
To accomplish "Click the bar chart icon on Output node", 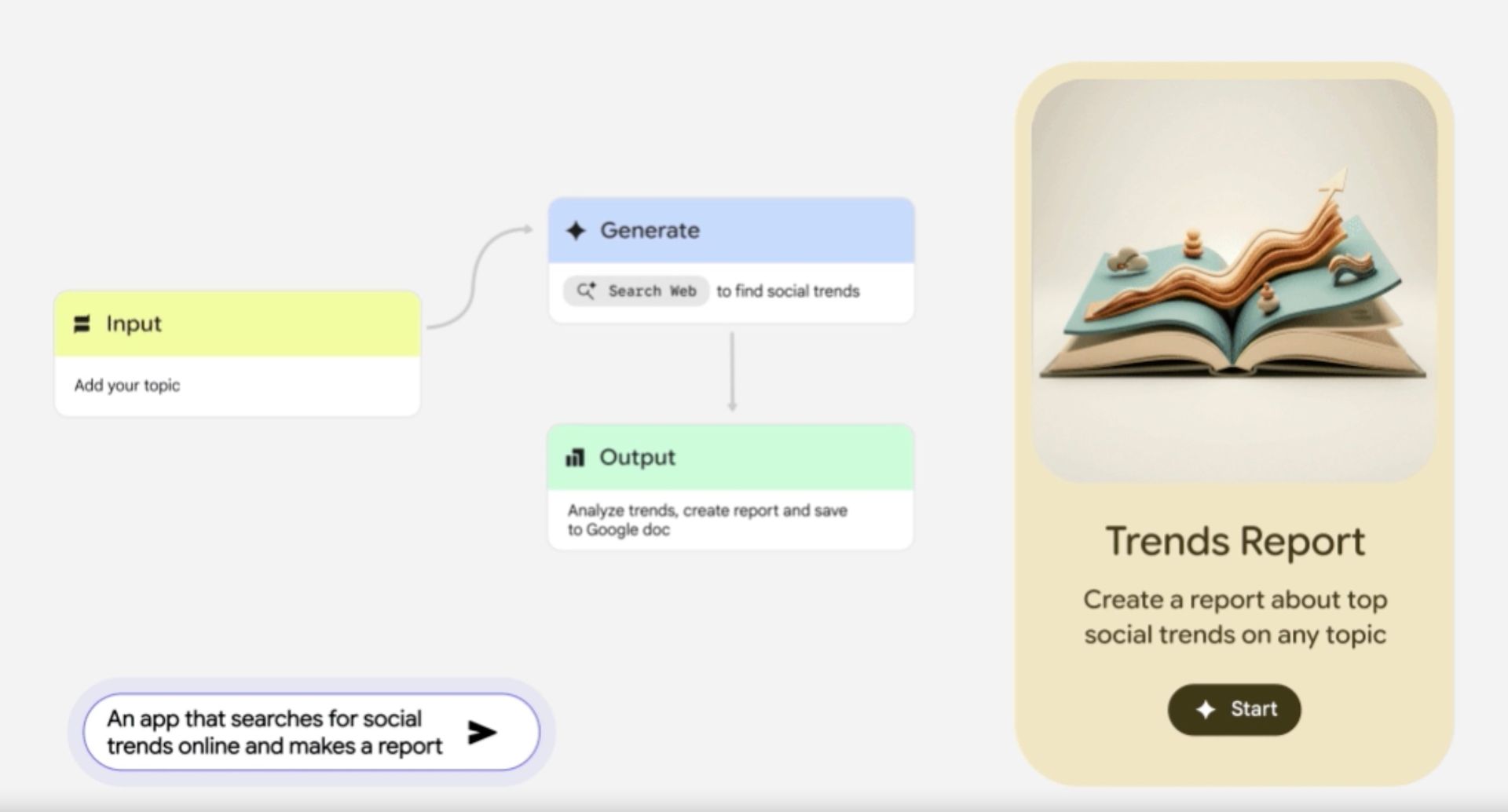I will point(575,458).
